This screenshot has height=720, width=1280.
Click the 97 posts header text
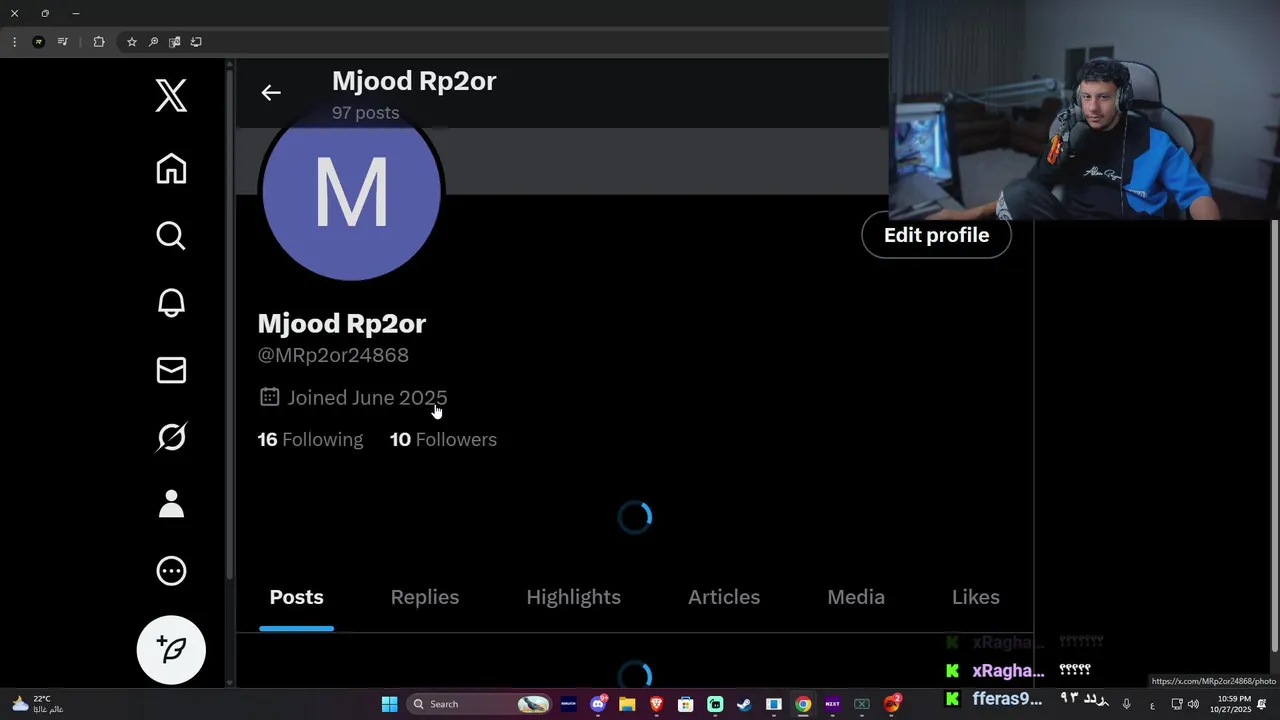click(x=365, y=113)
